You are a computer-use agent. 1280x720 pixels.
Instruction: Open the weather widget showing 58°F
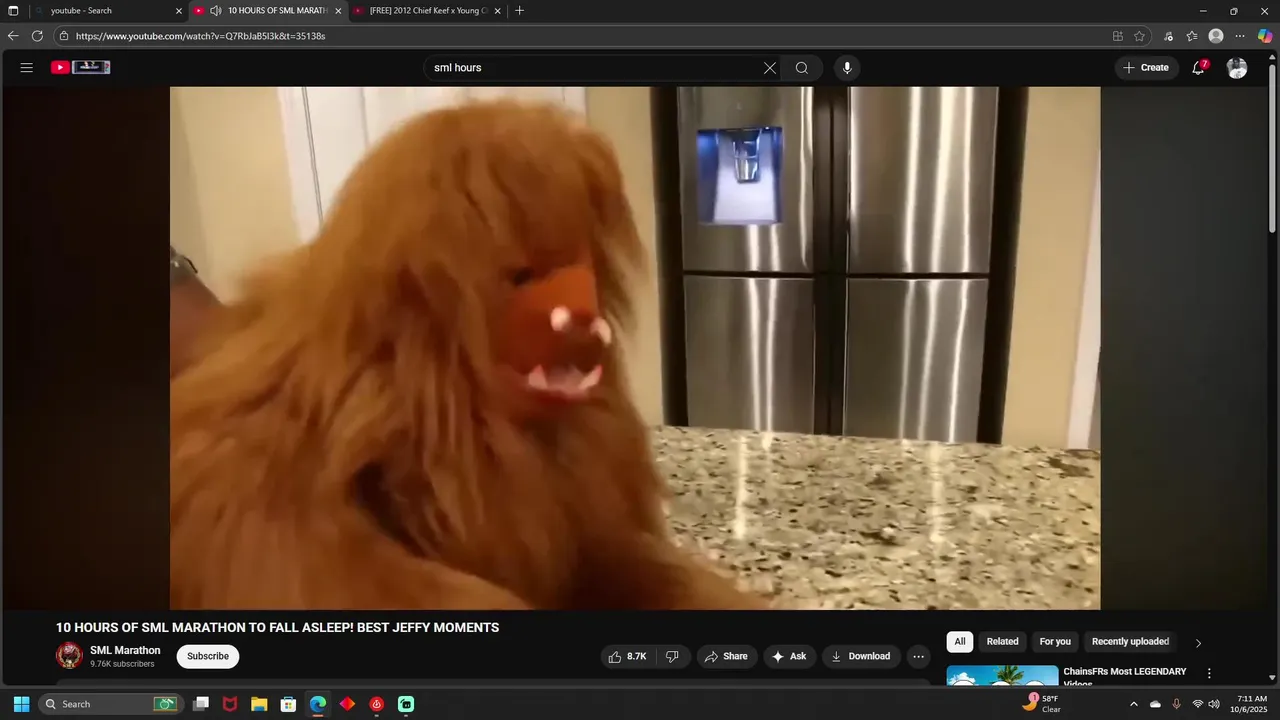click(x=1041, y=704)
